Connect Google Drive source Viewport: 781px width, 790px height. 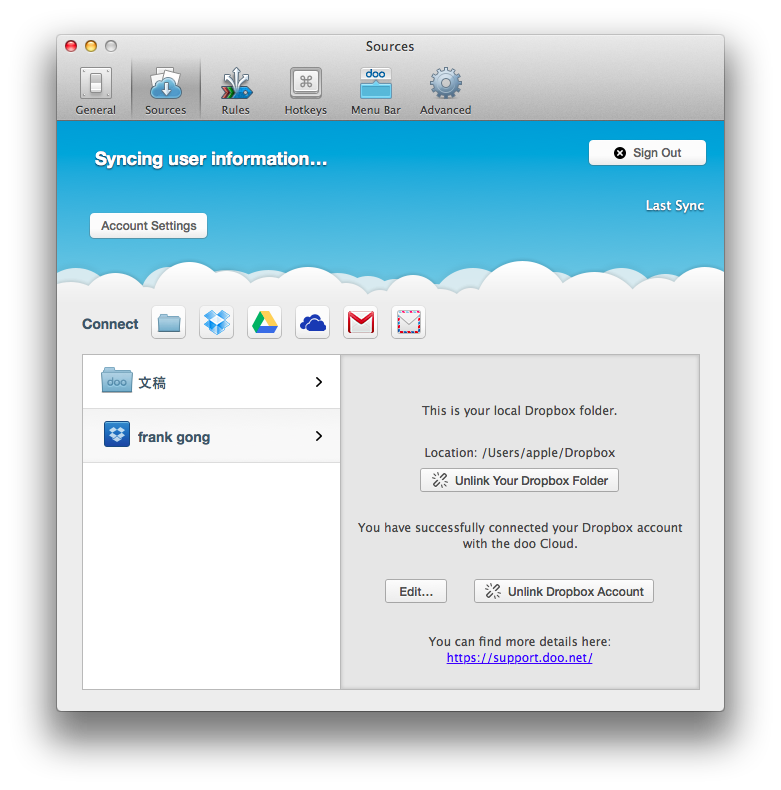click(x=265, y=322)
